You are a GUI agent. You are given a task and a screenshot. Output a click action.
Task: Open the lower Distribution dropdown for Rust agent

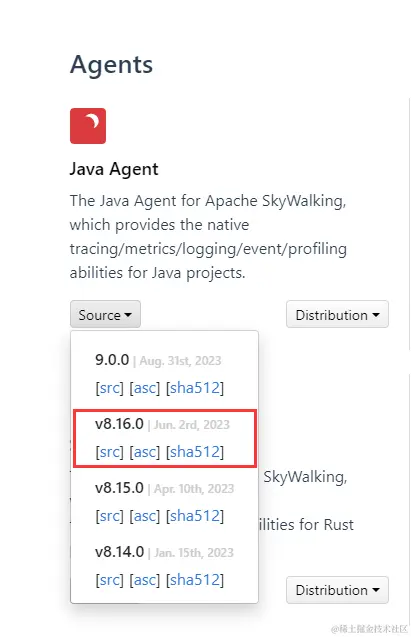(x=337, y=590)
